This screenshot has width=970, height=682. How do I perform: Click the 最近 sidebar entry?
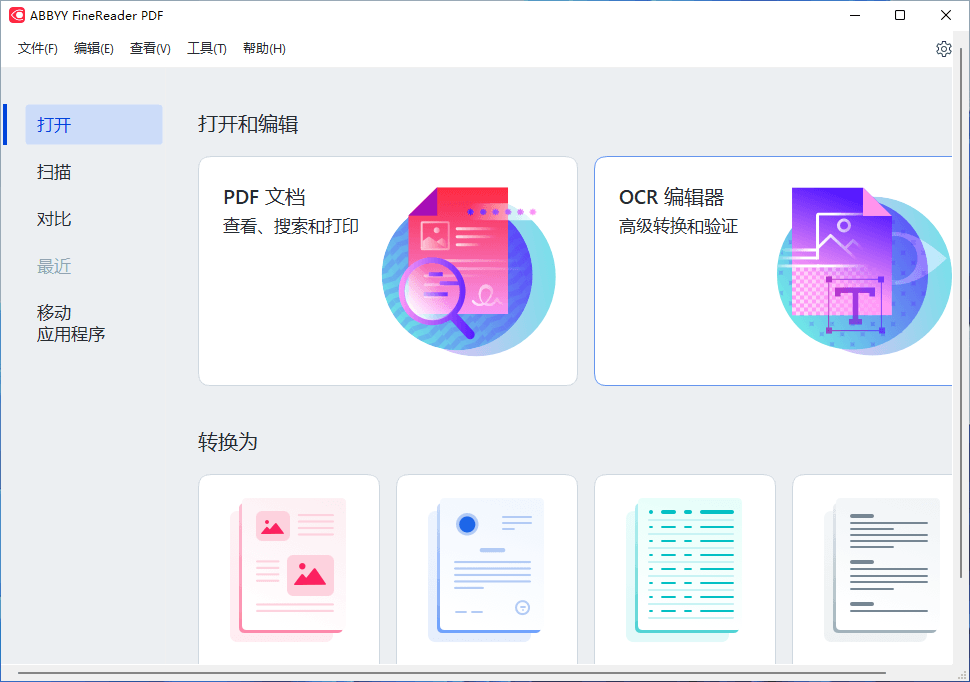click(53, 266)
